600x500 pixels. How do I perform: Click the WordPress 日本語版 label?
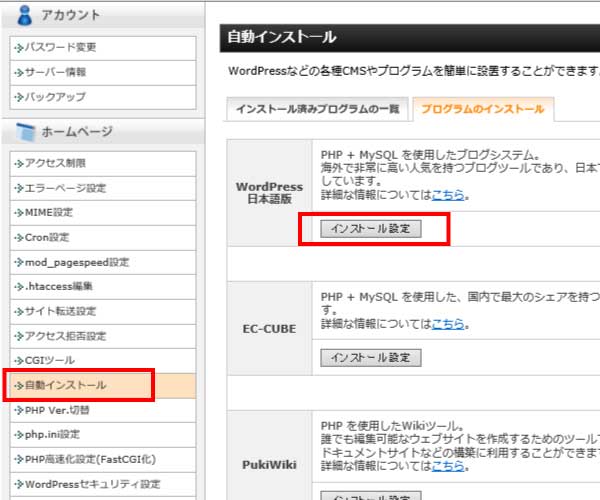(269, 193)
